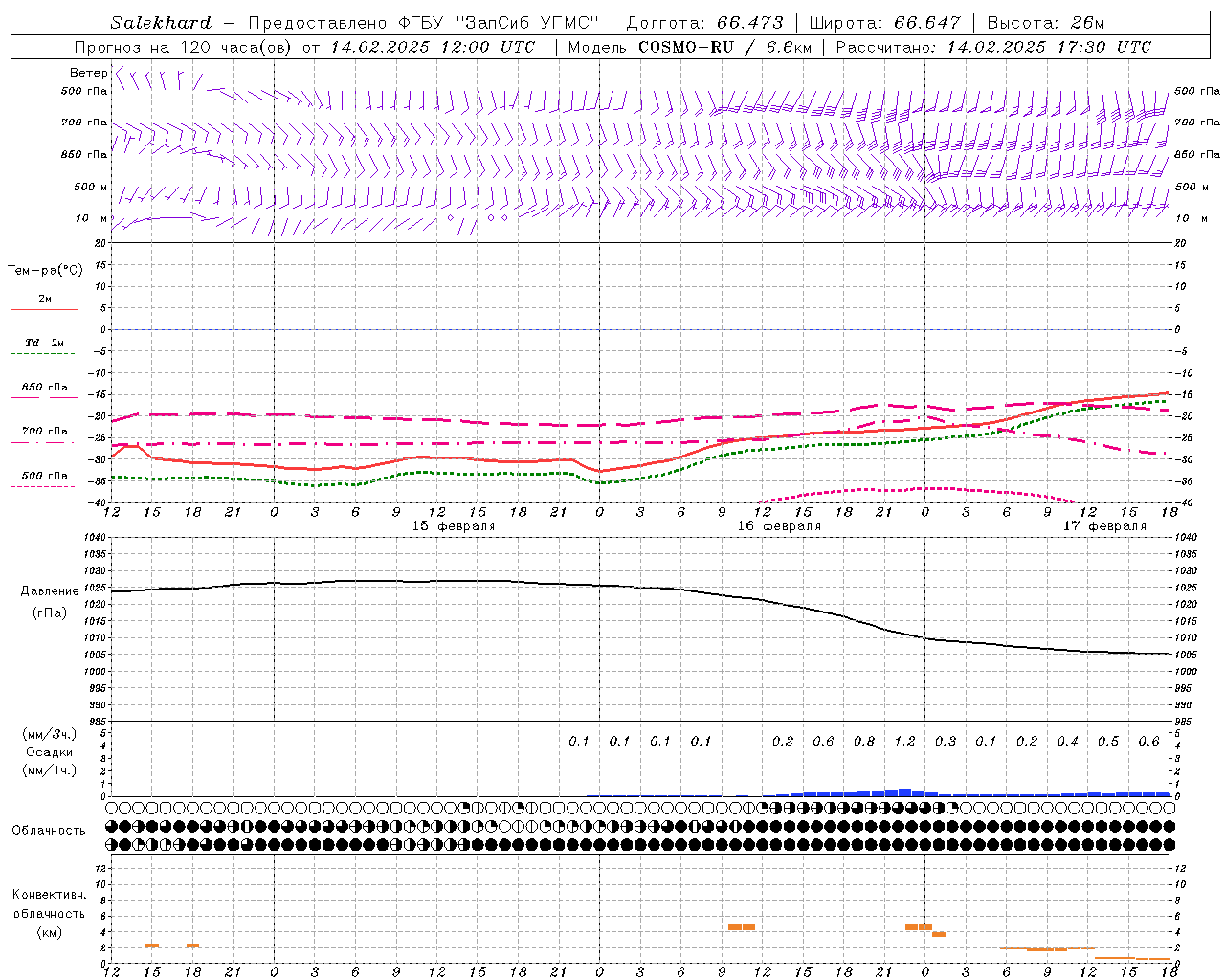Click the 500 м wind level label on left
Screen dimensions: 1225x980
(x=91, y=187)
